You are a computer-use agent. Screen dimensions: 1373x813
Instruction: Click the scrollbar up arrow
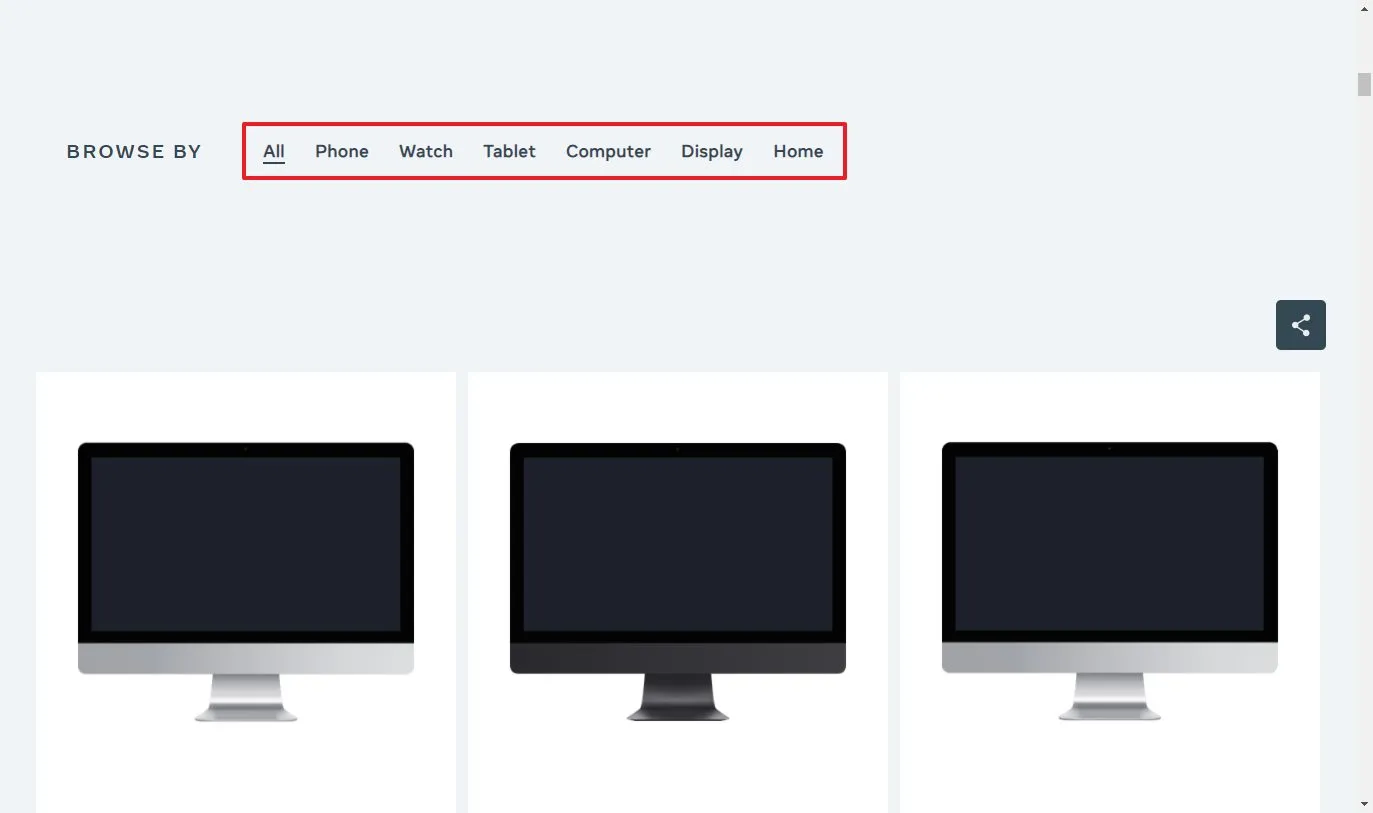point(1364,8)
